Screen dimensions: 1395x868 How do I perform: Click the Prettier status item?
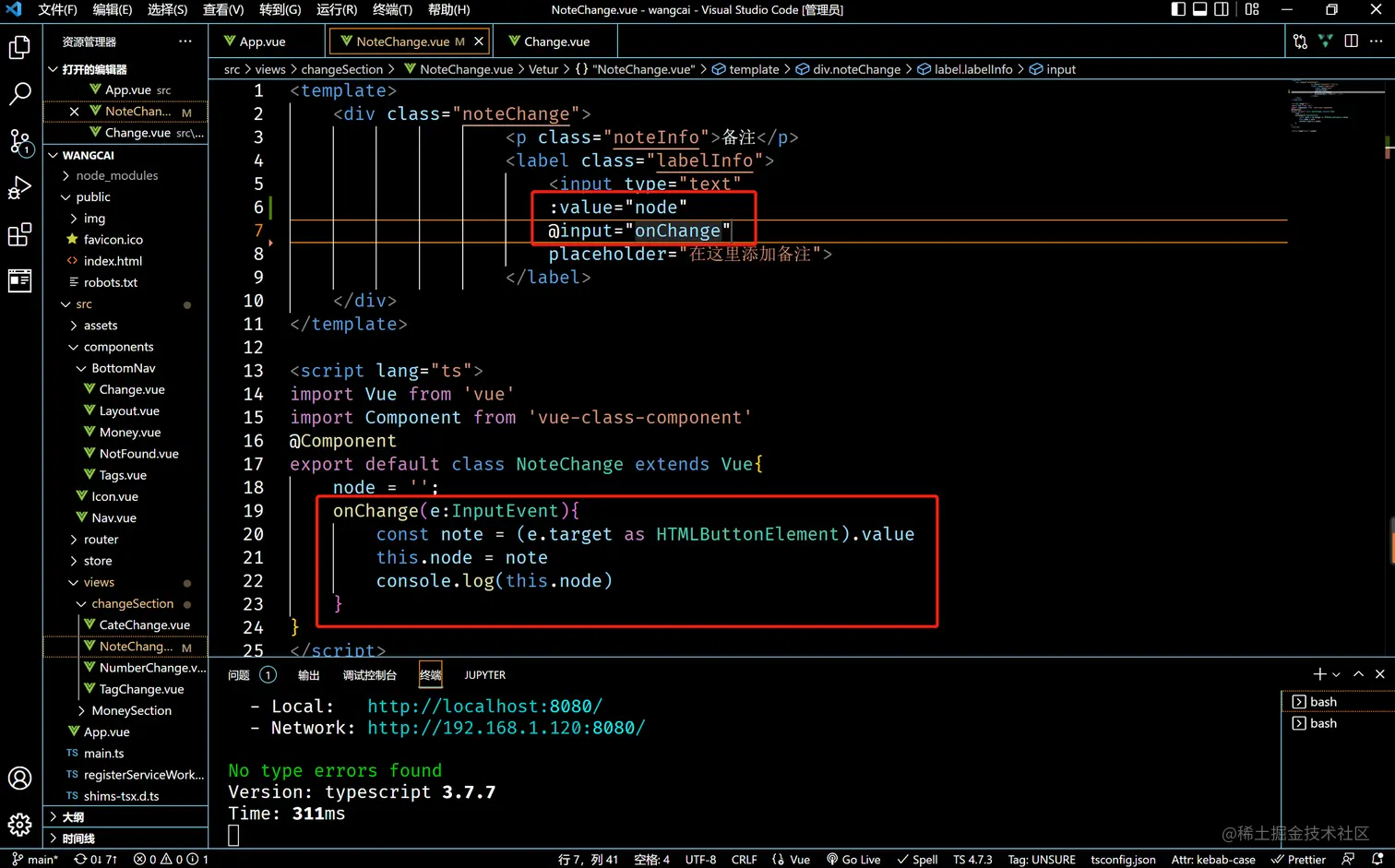pyautogui.click(x=1299, y=859)
